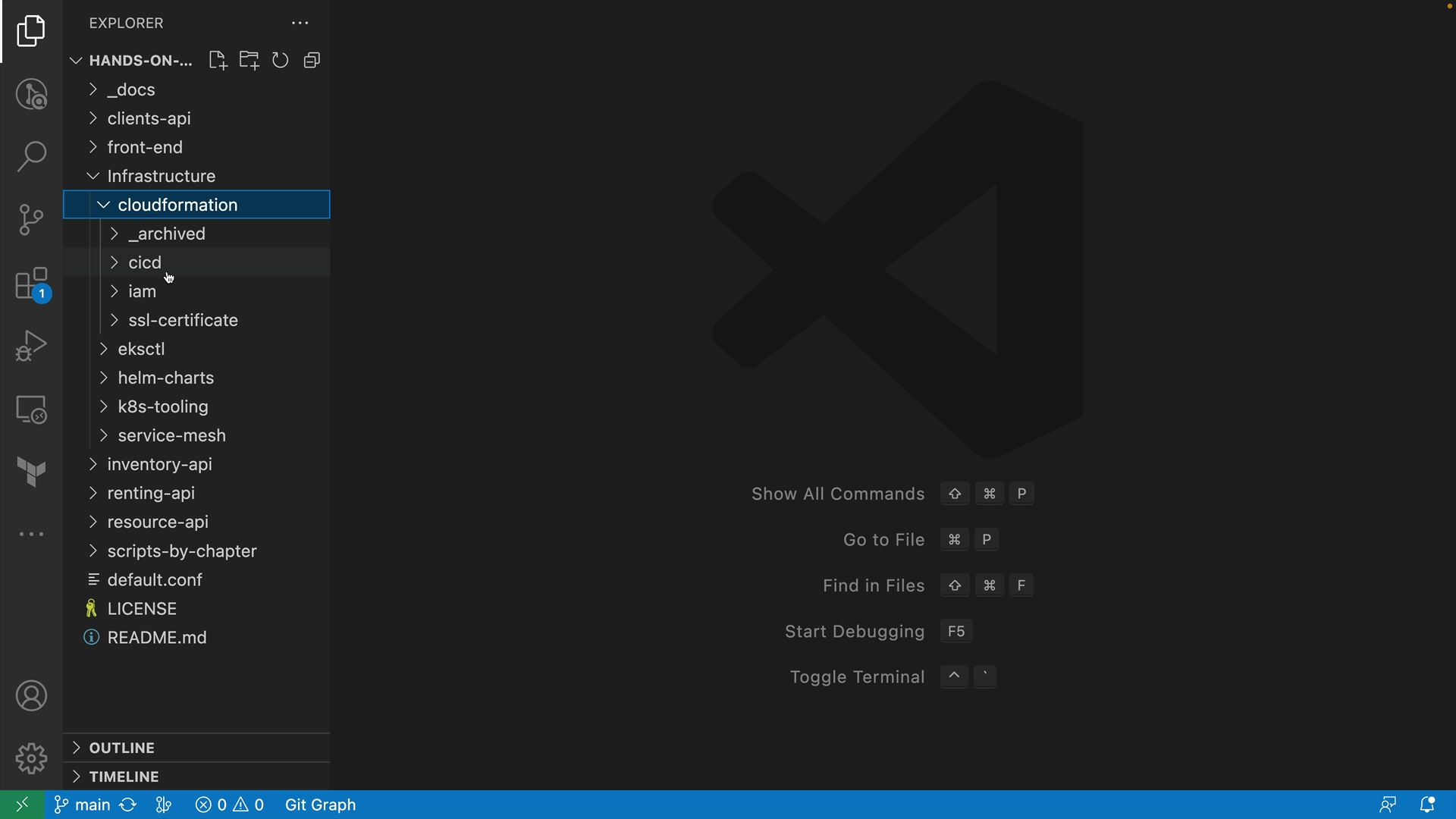Collapse all folders in the Explorer
Screen dimensions: 1456x819
[312, 61]
